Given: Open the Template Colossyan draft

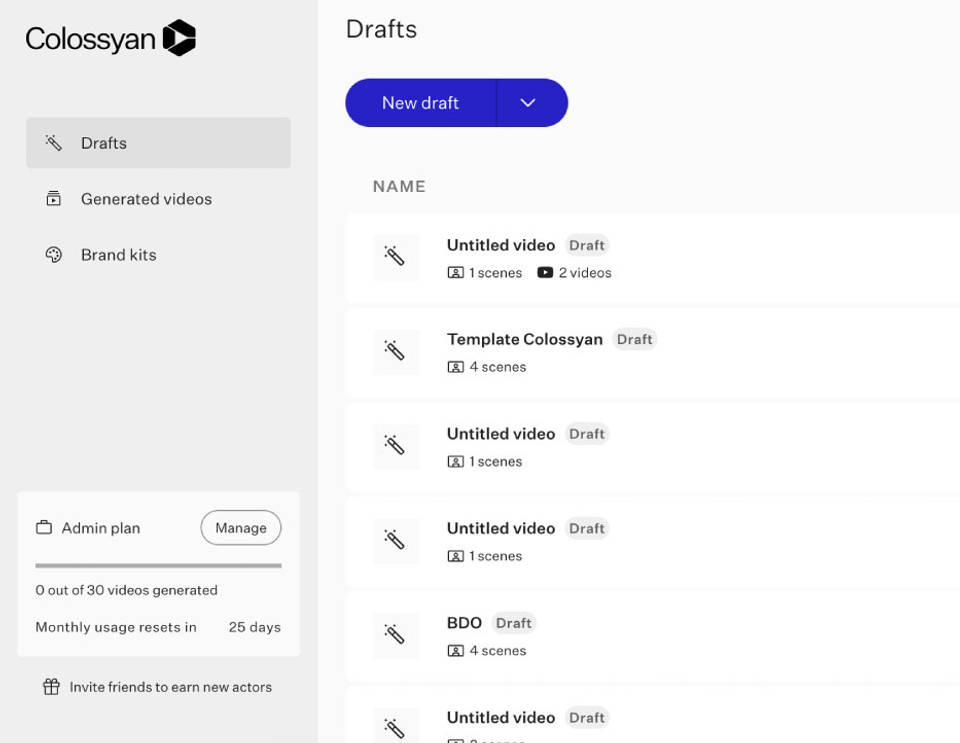Looking at the screenshot, I should coord(524,339).
